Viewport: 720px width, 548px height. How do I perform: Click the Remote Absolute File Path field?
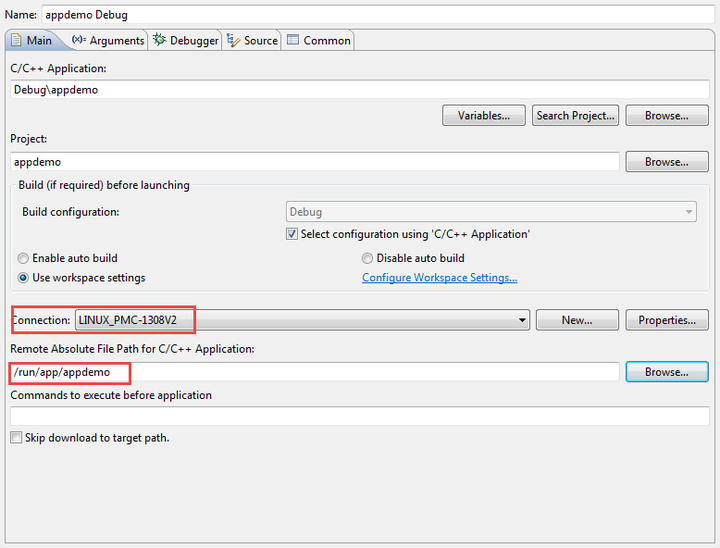click(315, 372)
